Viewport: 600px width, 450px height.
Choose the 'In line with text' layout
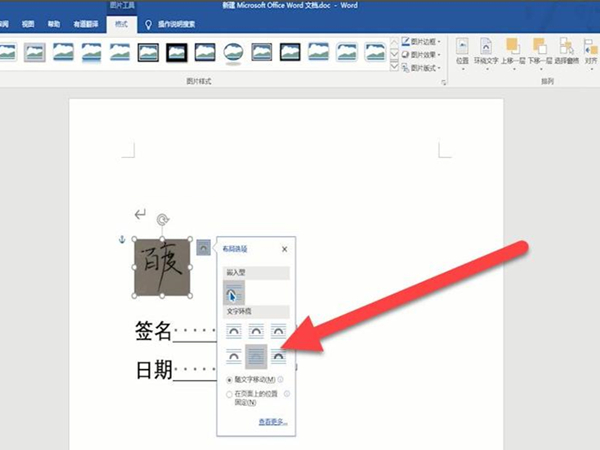[x=234, y=293]
